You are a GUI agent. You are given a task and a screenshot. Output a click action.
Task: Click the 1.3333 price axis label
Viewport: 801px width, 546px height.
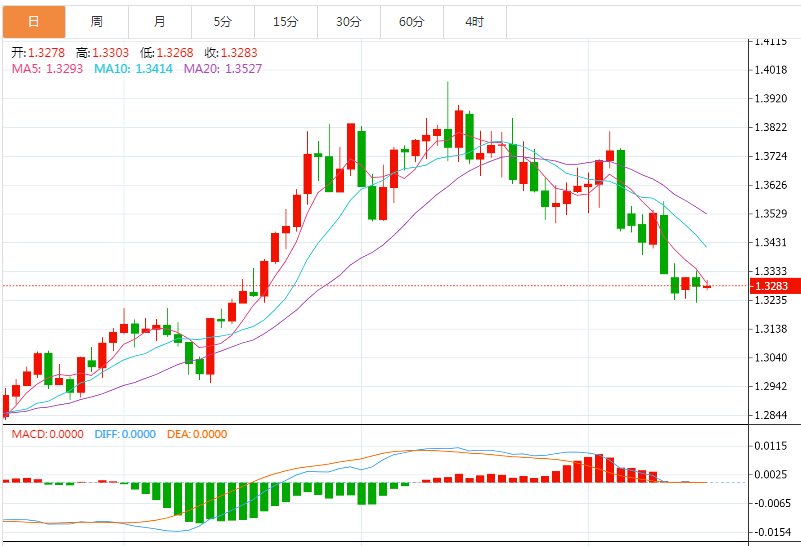(771, 271)
